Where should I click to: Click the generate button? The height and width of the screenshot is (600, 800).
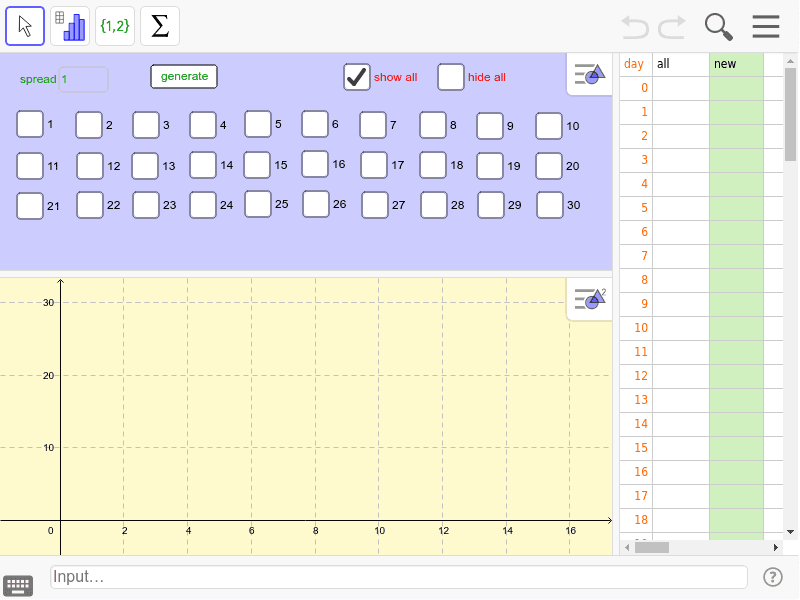coord(184,77)
